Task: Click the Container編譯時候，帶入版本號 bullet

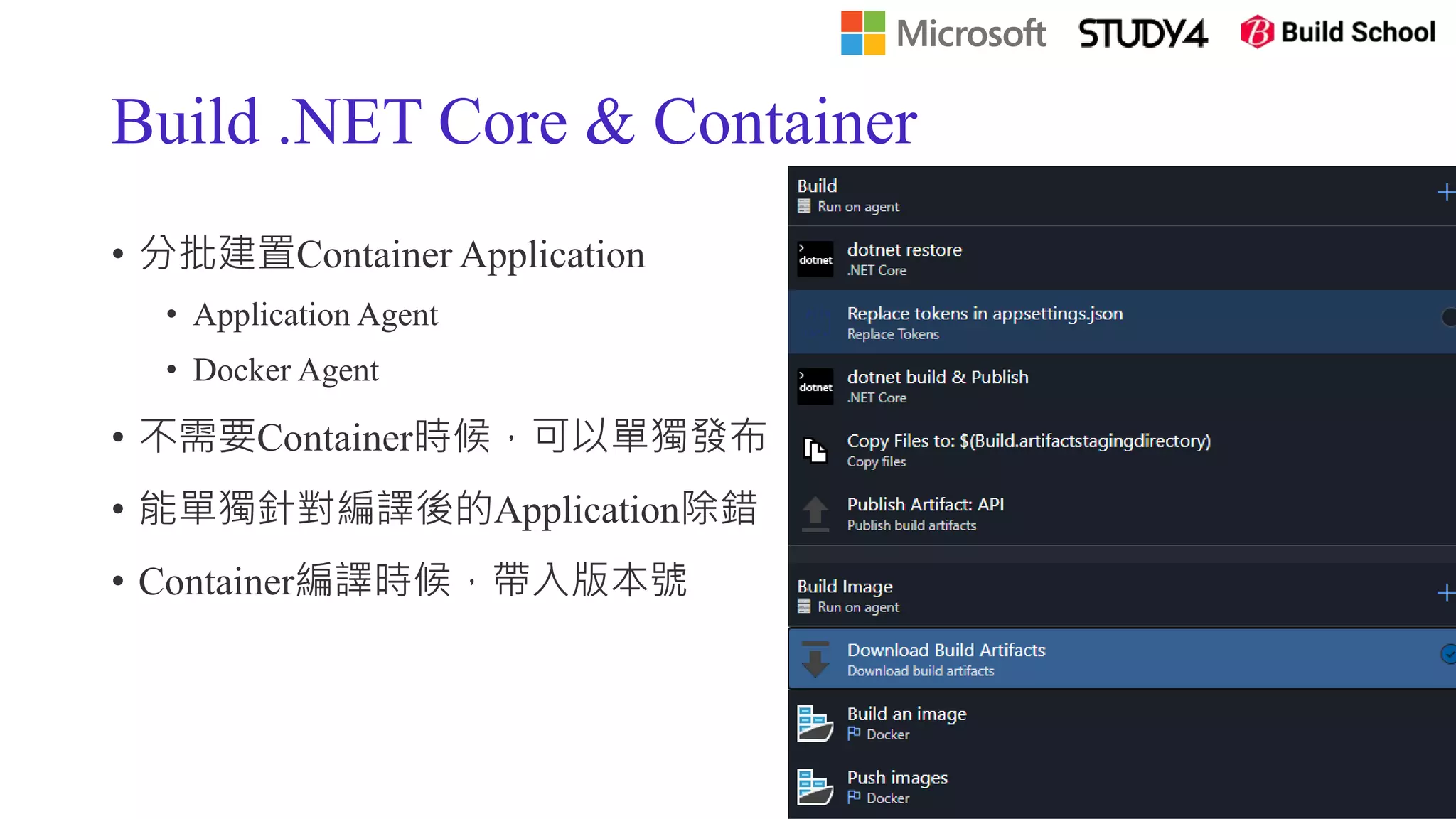Action: (412, 581)
